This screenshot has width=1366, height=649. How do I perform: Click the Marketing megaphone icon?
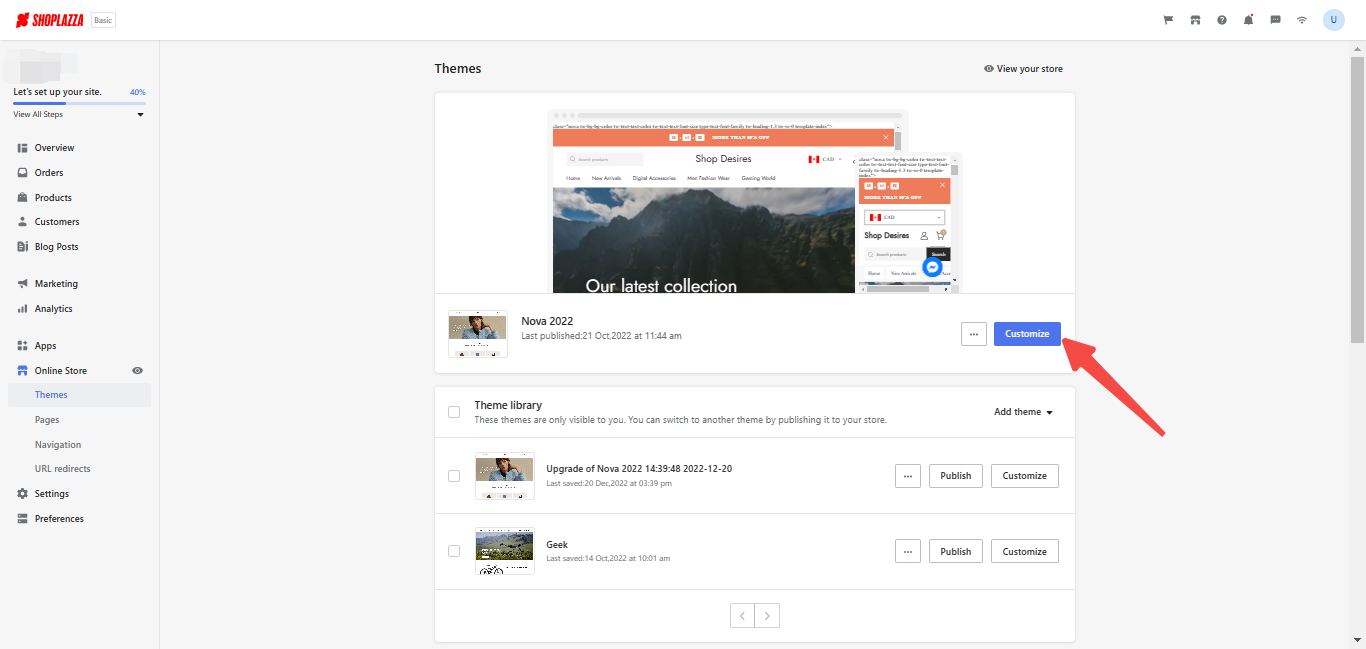[22, 284]
